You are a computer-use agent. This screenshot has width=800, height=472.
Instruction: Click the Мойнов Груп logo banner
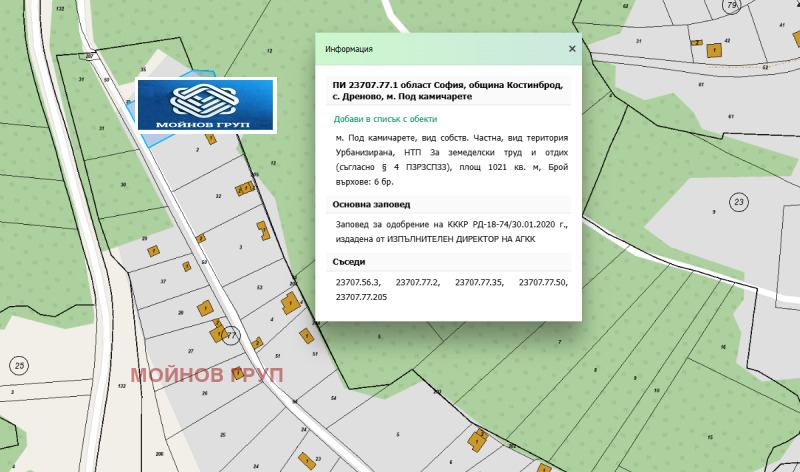pyautogui.click(x=205, y=105)
